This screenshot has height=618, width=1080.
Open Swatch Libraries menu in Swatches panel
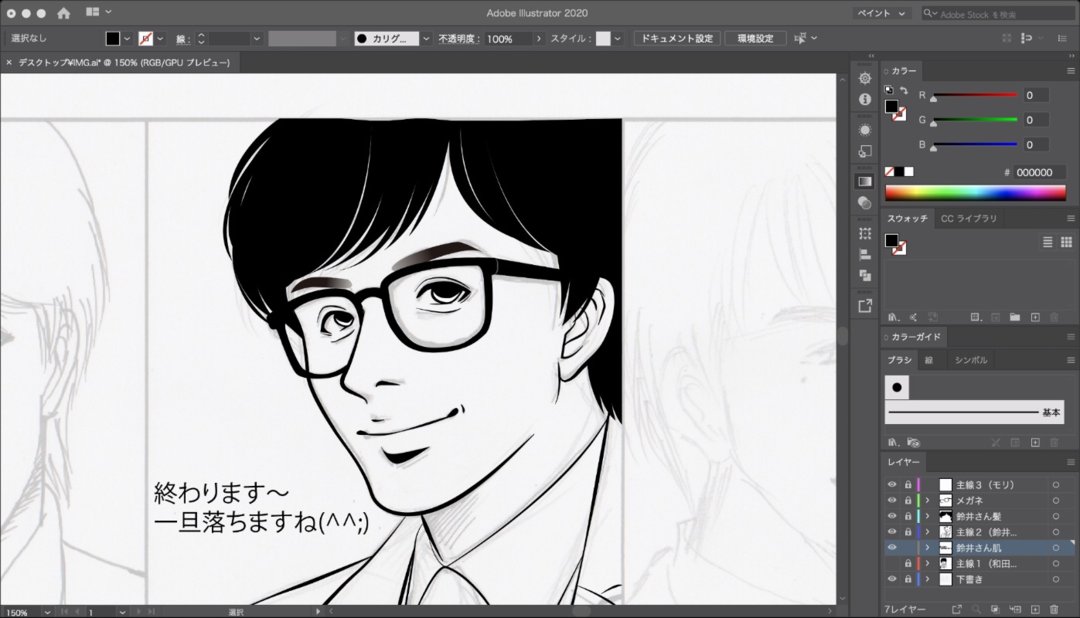coord(893,317)
